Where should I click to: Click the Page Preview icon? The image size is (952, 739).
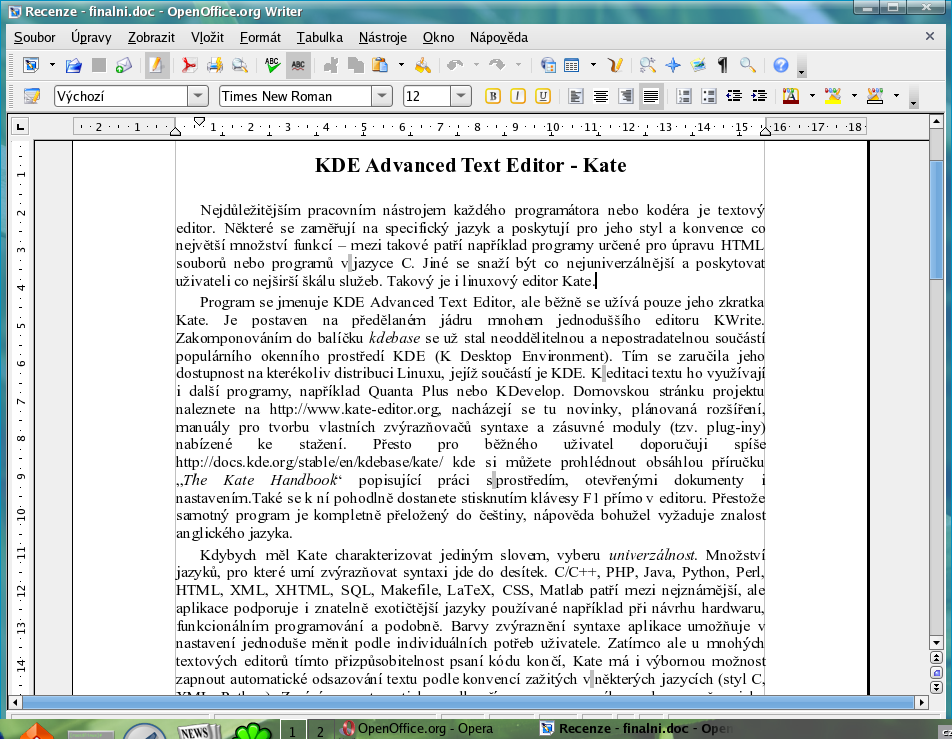[x=240, y=65]
